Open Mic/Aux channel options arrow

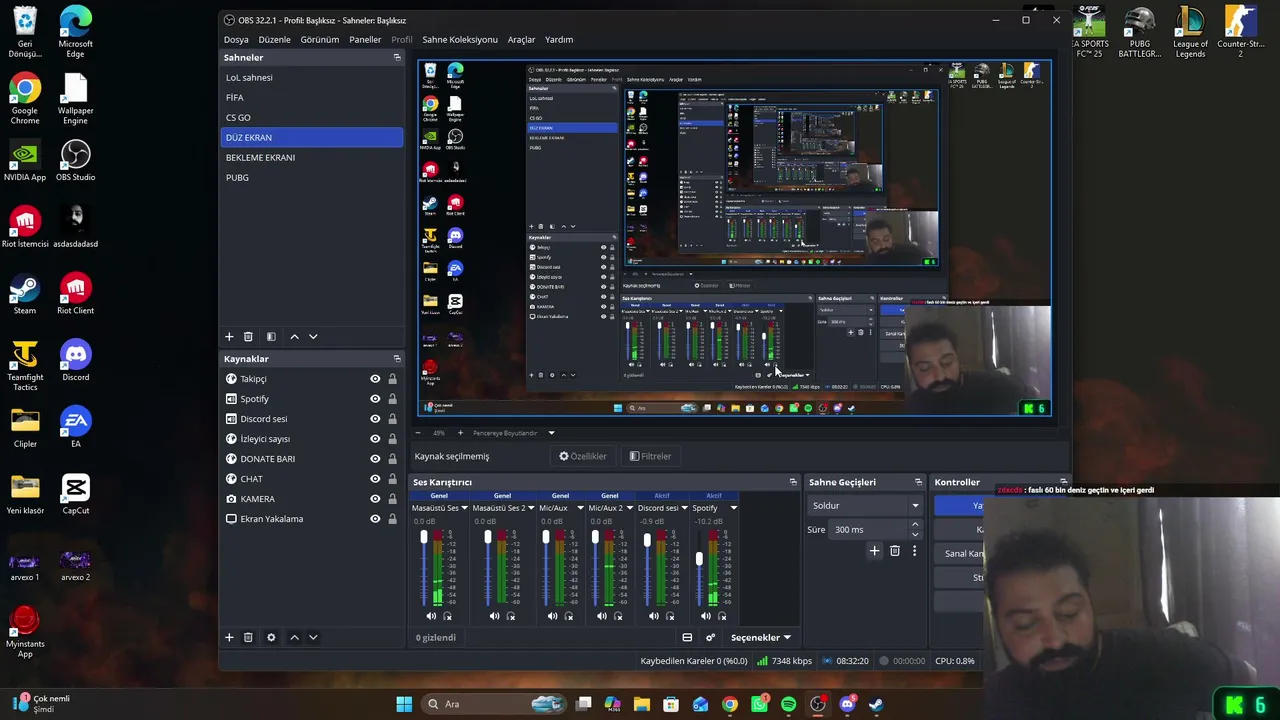[580, 508]
